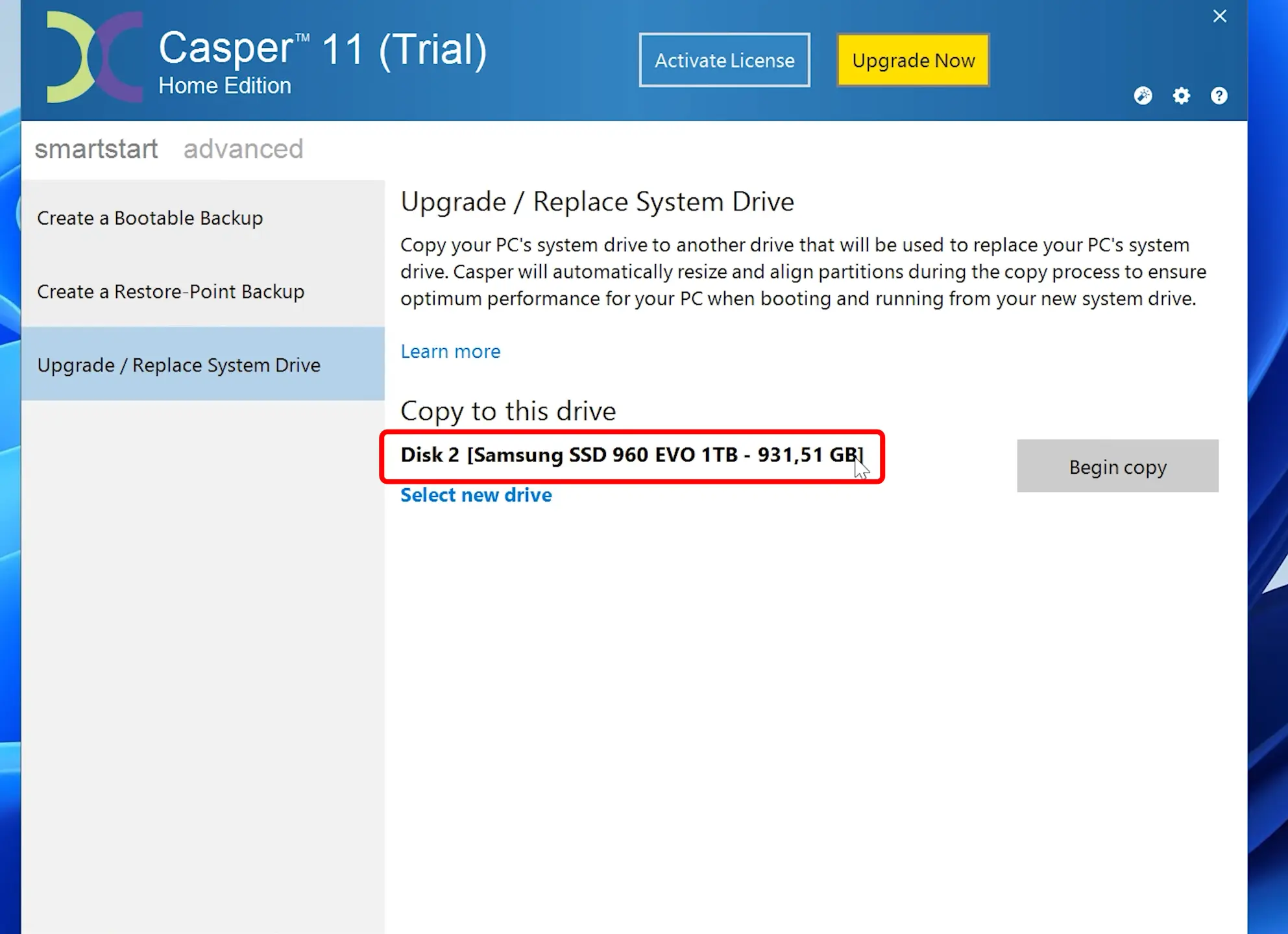This screenshot has height=934, width=1288.
Task: Select Create a Restore-Point Backup
Action: (x=203, y=291)
